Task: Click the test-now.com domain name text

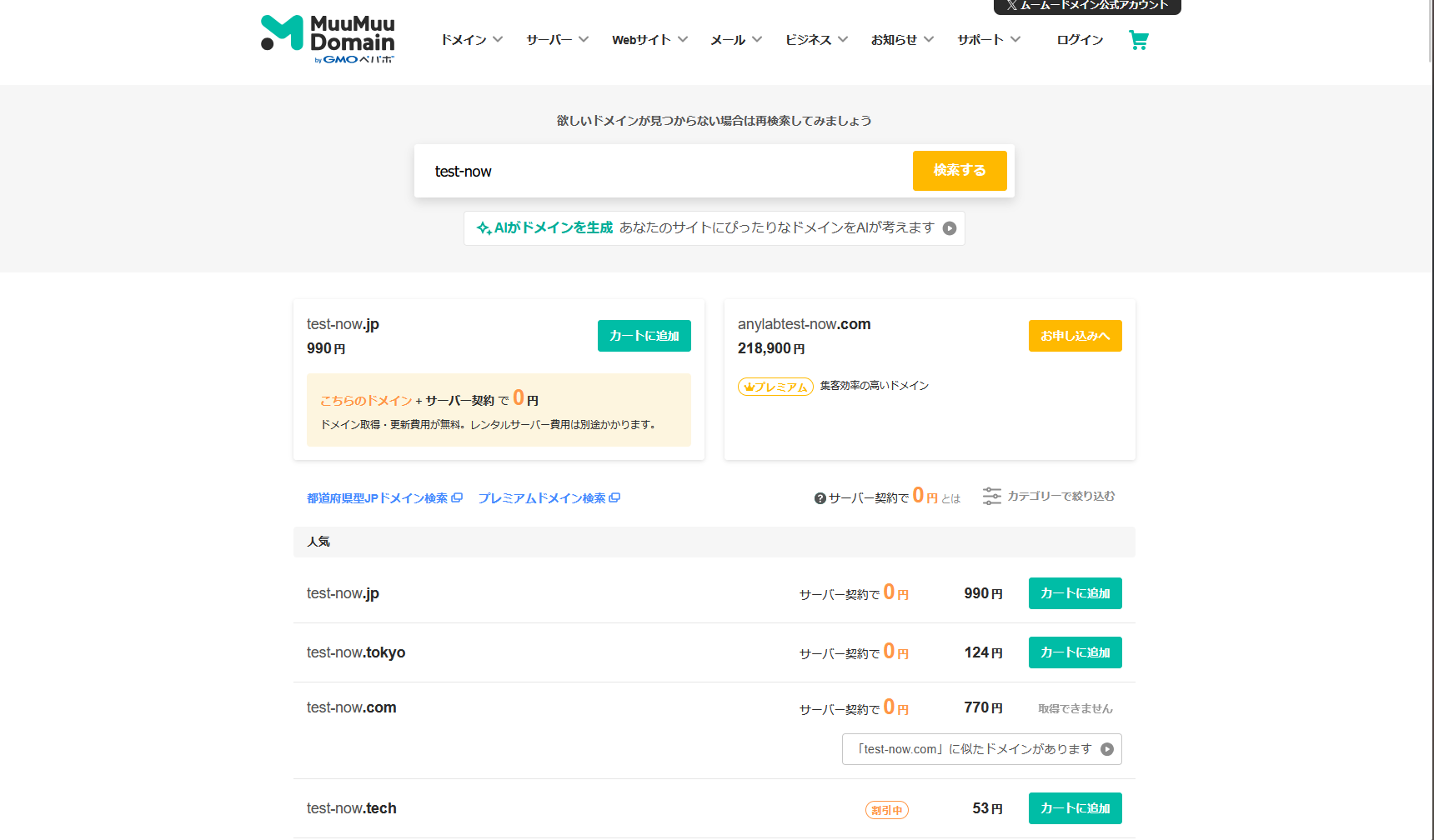Action: 352,707
